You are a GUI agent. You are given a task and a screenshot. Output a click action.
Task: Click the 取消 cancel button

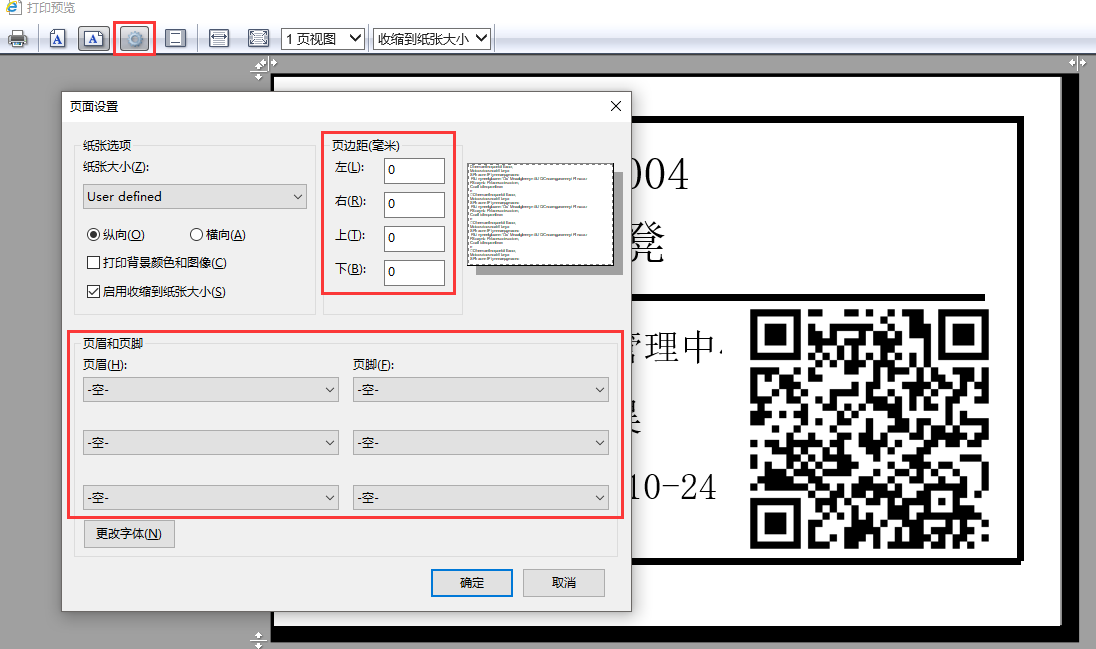[563, 583]
